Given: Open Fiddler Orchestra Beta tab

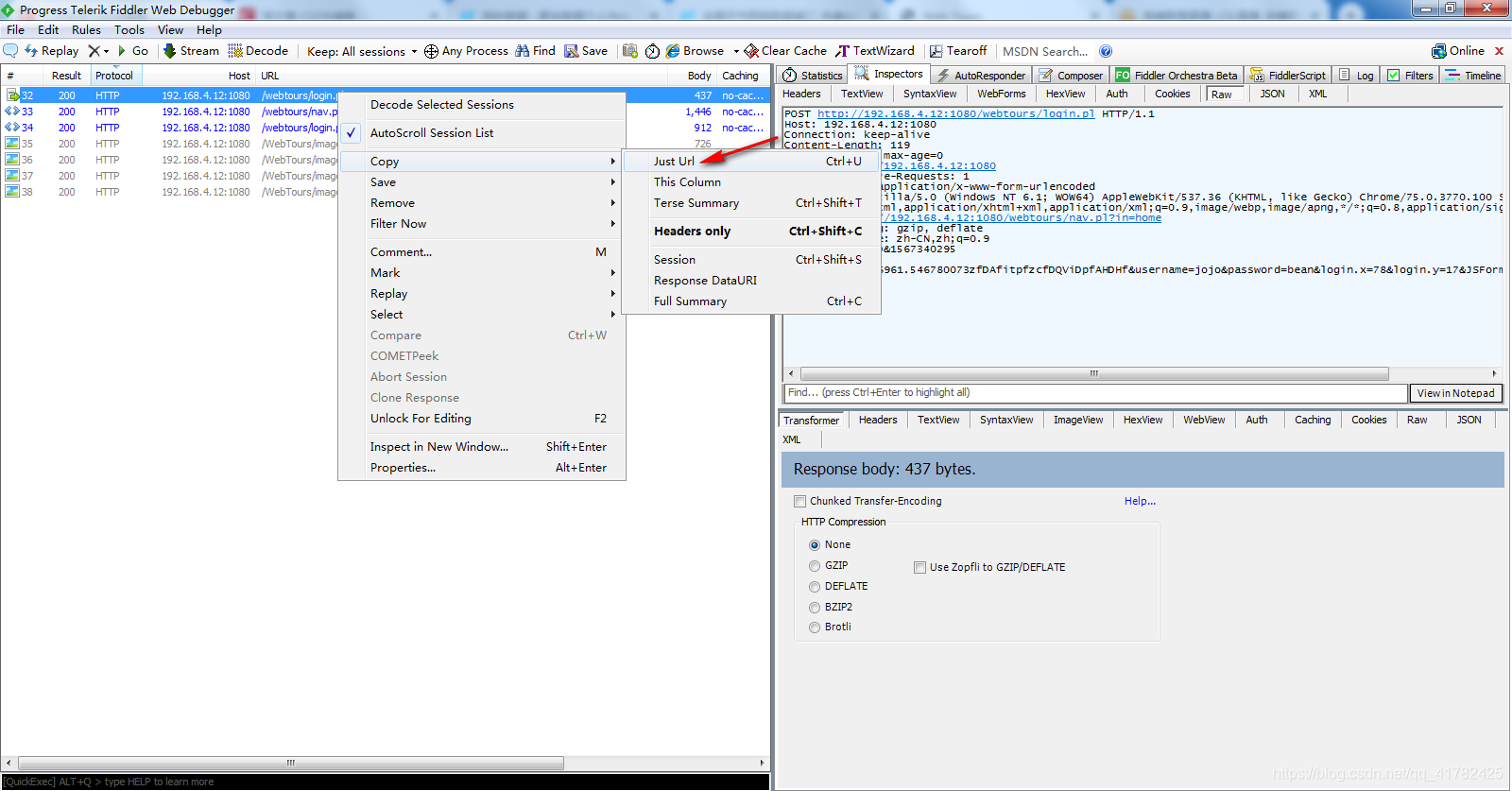Looking at the screenshot, I should [1177, 75].
